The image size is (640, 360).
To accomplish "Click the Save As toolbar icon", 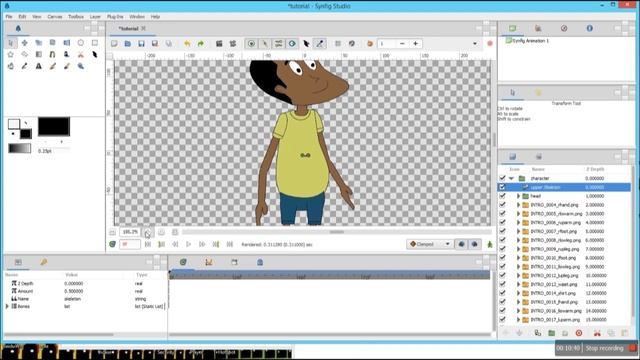I will pos(155,44).
